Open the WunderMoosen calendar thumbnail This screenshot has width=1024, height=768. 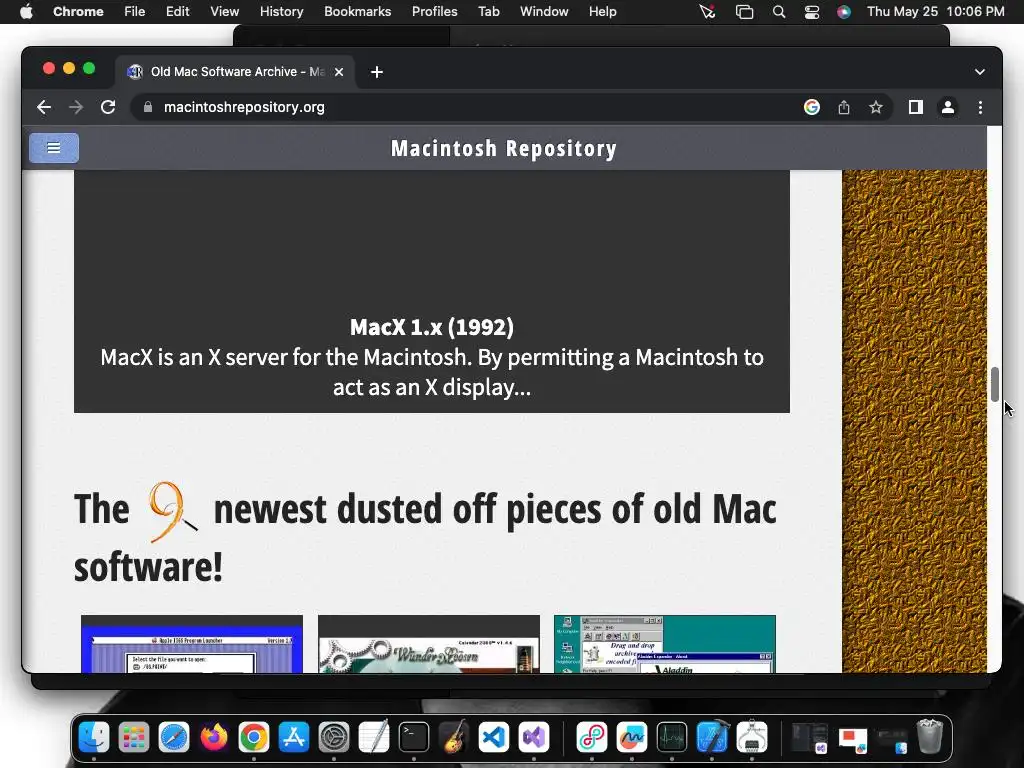[429, 644]
